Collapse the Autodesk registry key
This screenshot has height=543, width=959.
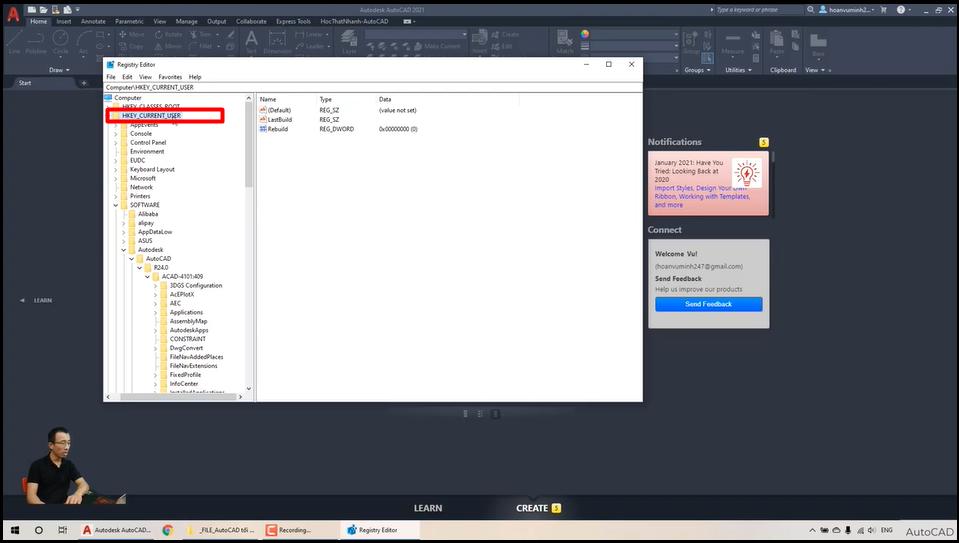point(124,250)
